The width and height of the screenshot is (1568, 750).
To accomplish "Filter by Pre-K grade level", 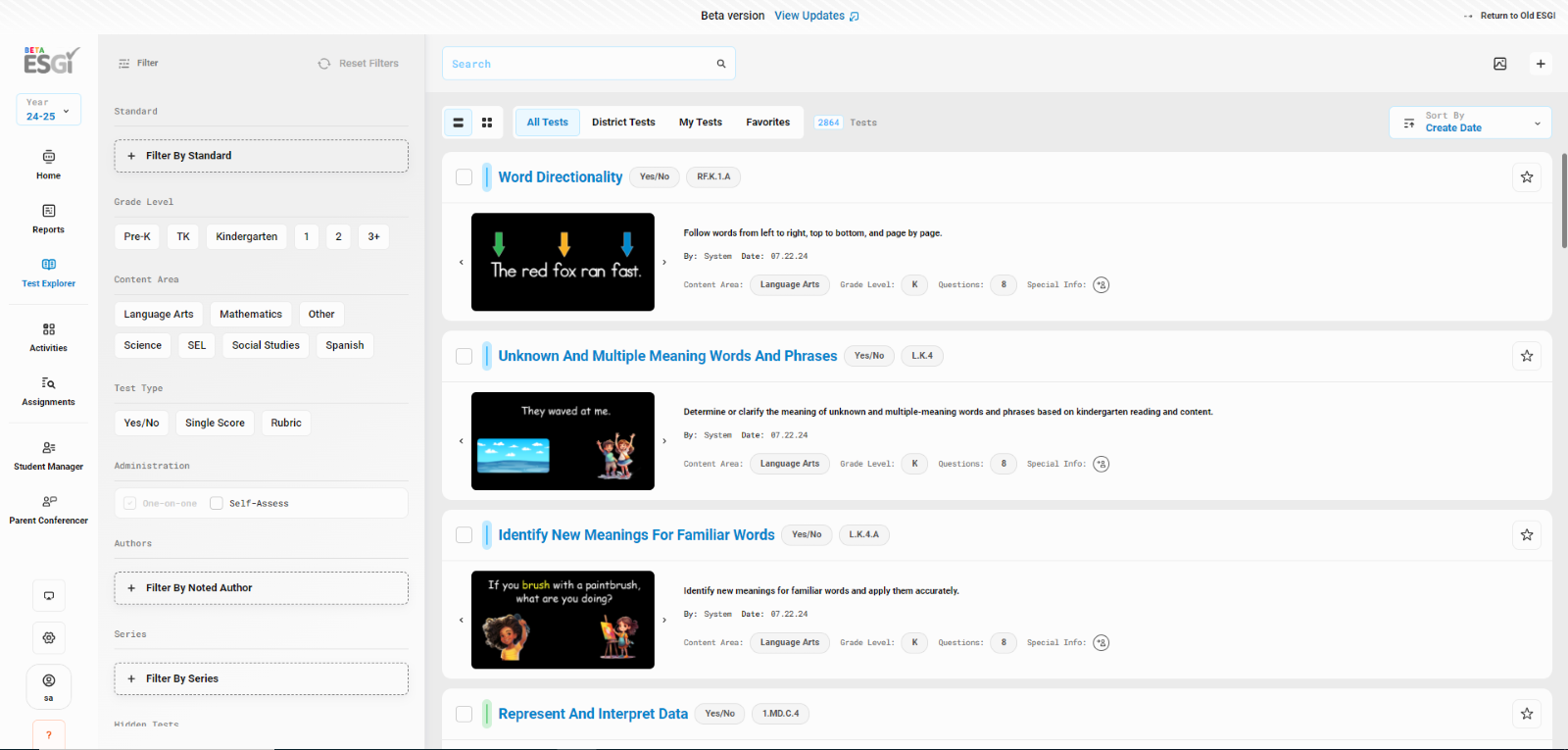I will [137, 236].
